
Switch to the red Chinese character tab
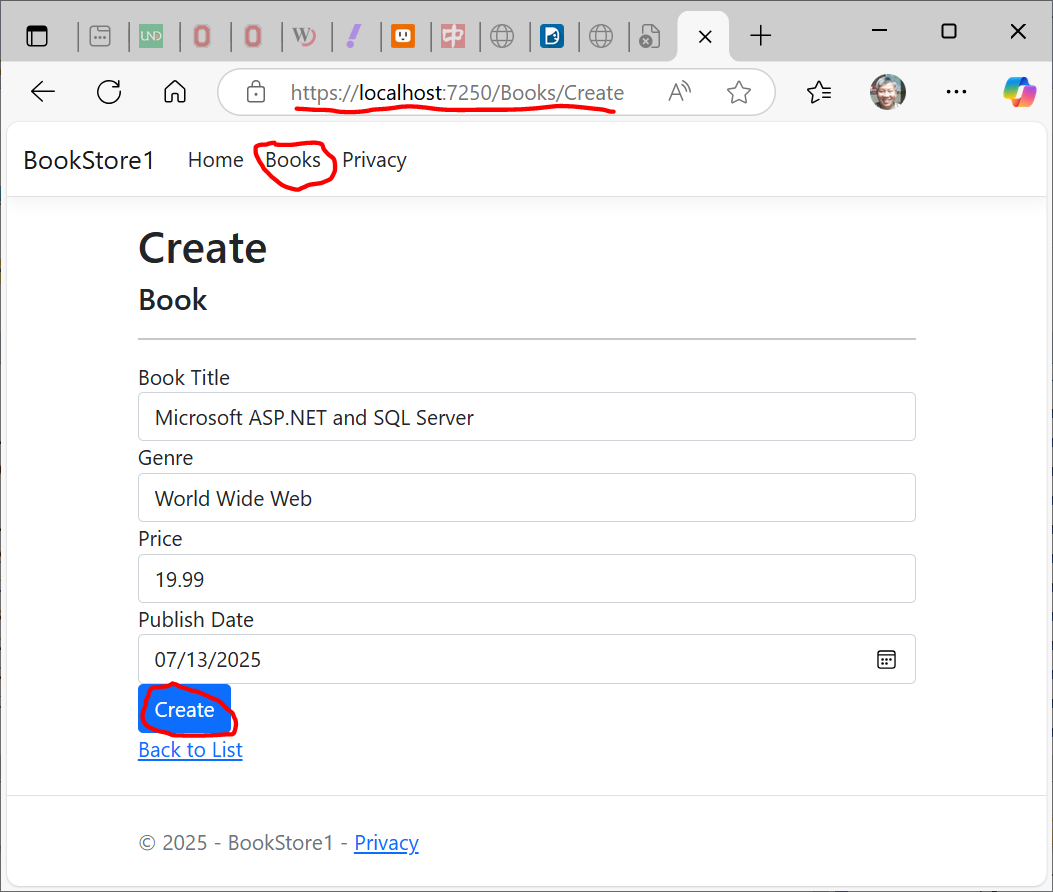click(453, 36)
